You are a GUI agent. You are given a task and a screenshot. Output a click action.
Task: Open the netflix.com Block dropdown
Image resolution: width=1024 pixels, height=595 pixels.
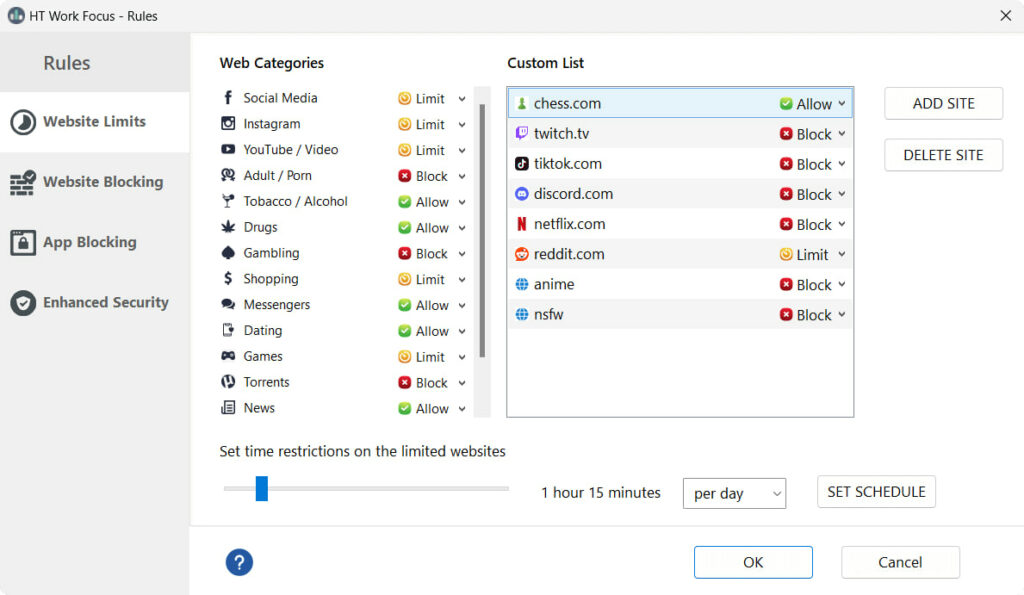click(x=812, y=225)
